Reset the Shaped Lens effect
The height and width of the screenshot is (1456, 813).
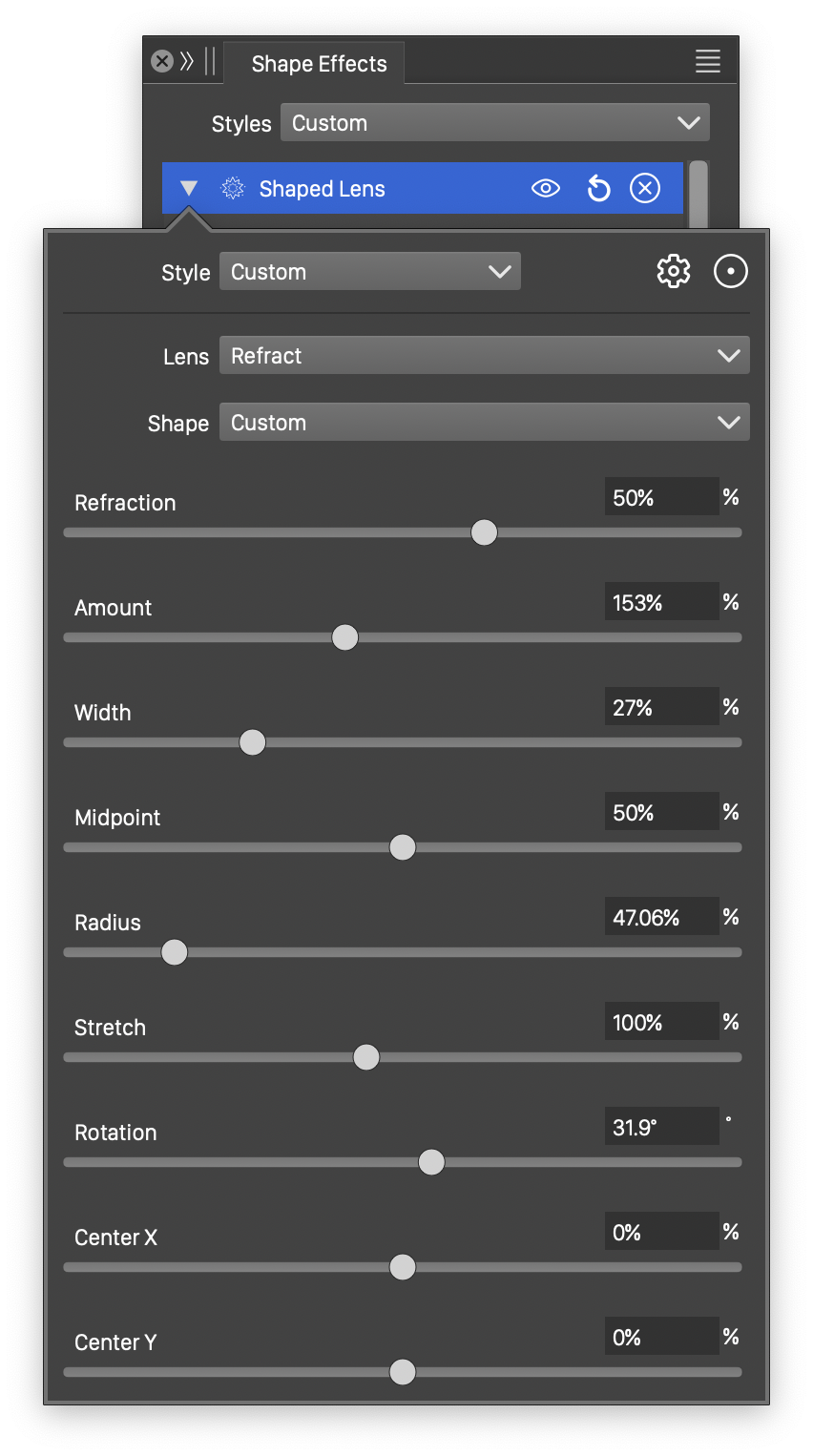[x=598, y=189]
